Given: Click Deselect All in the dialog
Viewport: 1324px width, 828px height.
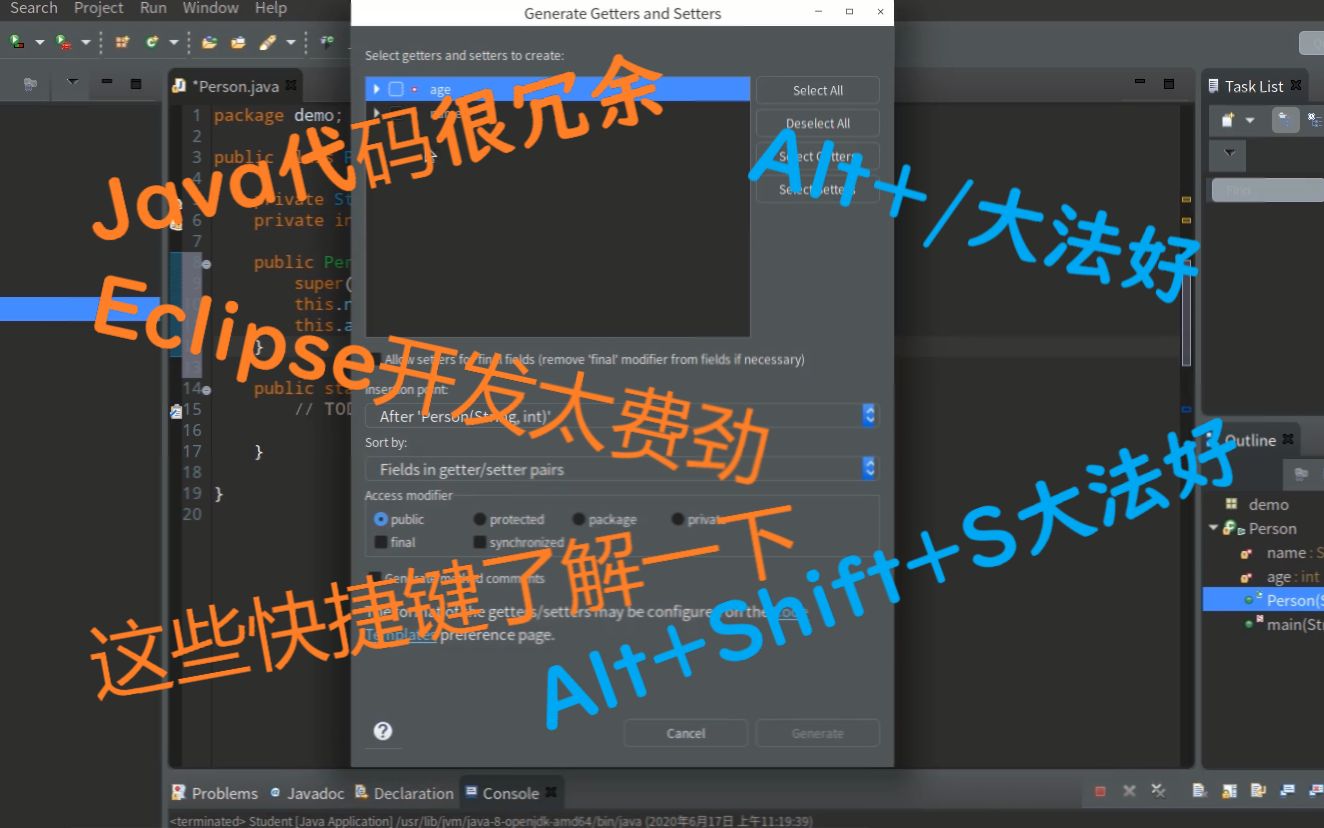Looking at the screenshot, I should click(x=818, y=123).
